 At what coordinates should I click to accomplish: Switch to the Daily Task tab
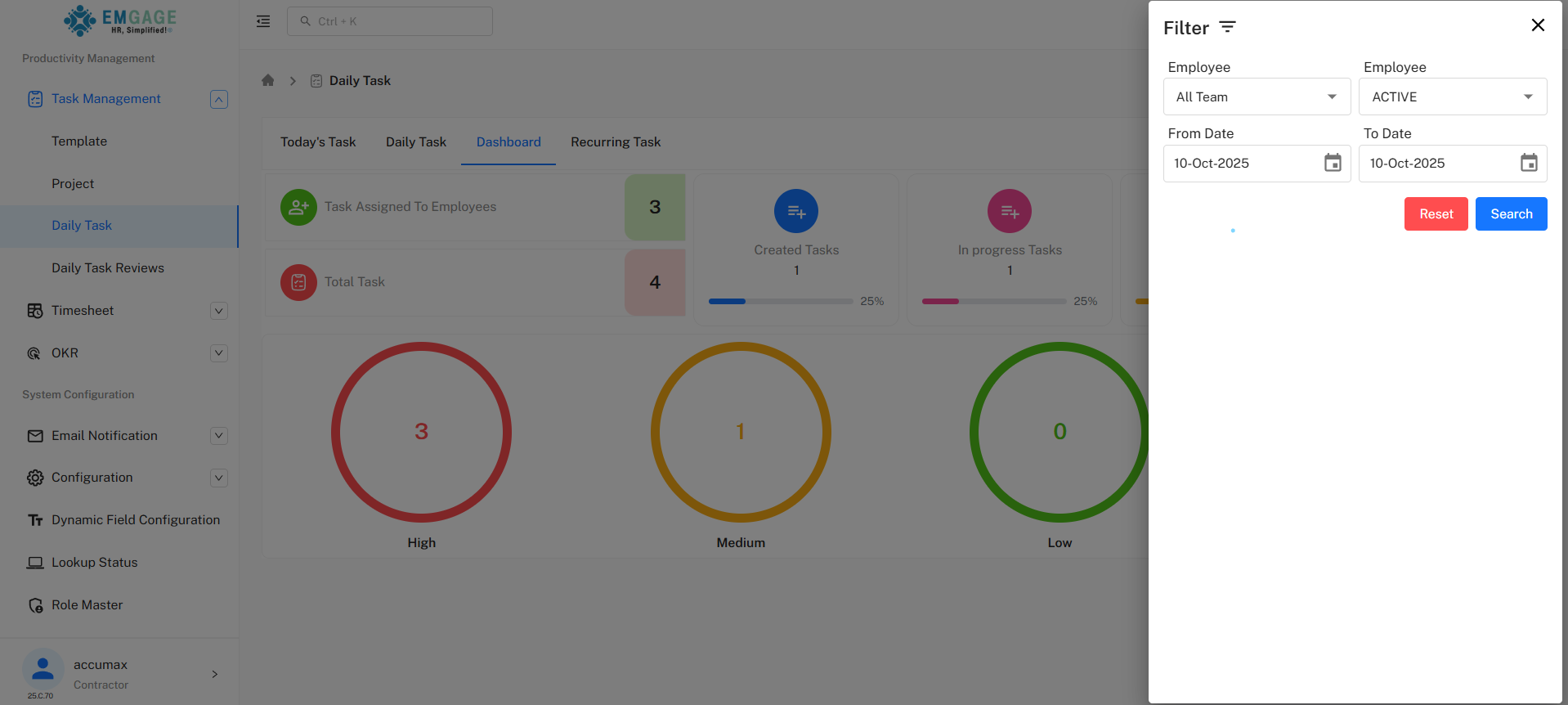coord(416,142)
